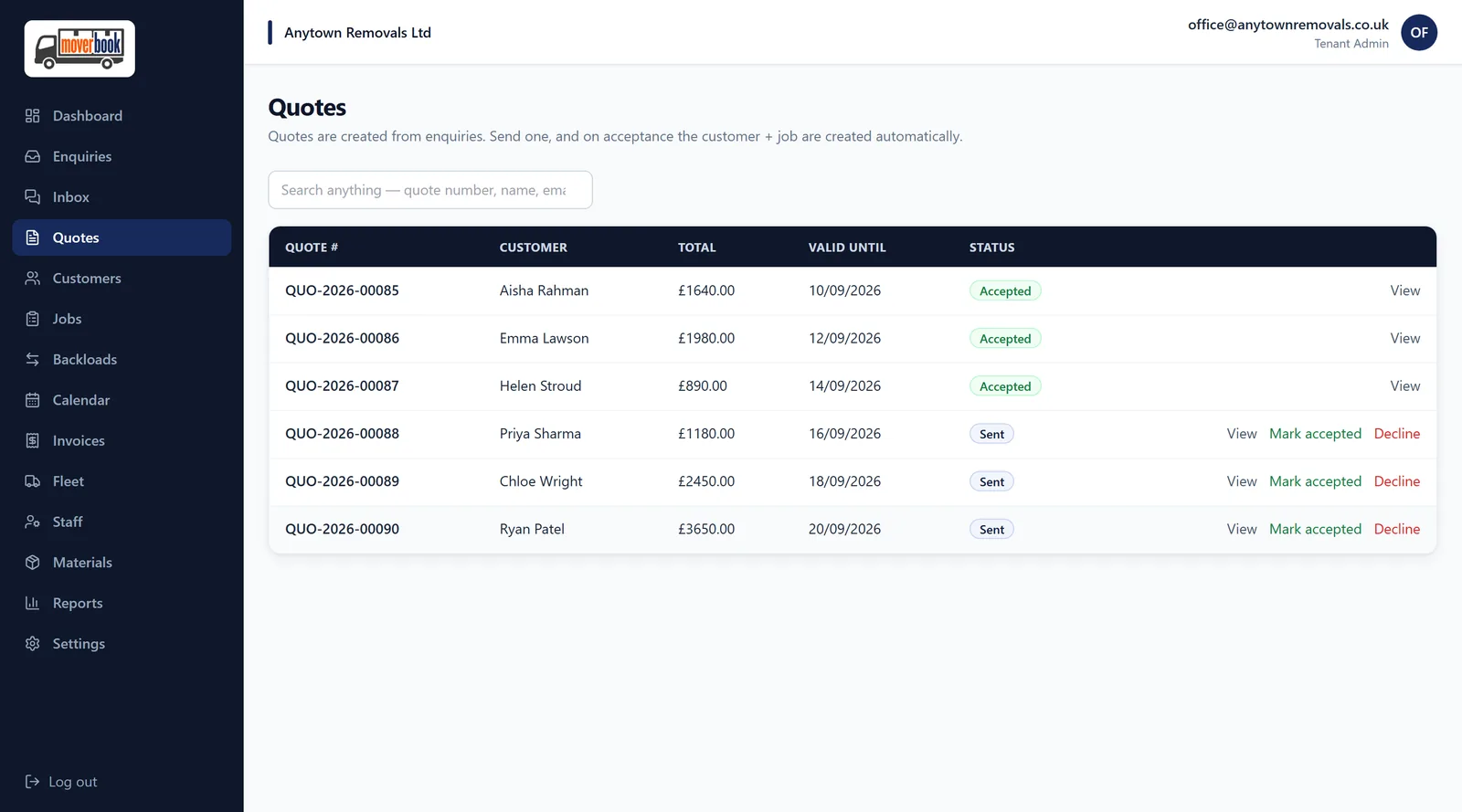
Task: Click the Backloads arrows icon
Action: (x=33, y=360)
